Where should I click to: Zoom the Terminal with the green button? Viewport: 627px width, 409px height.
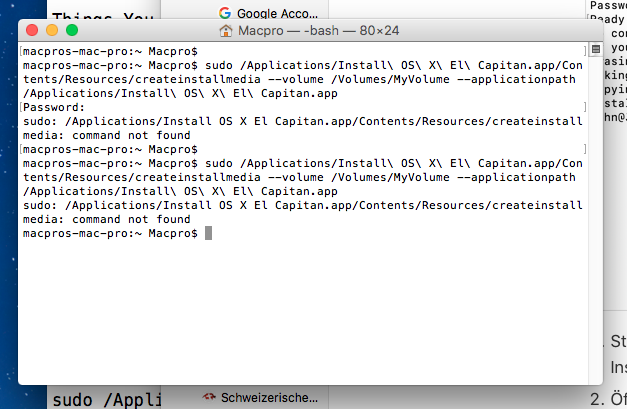click(x=72, y=31)
